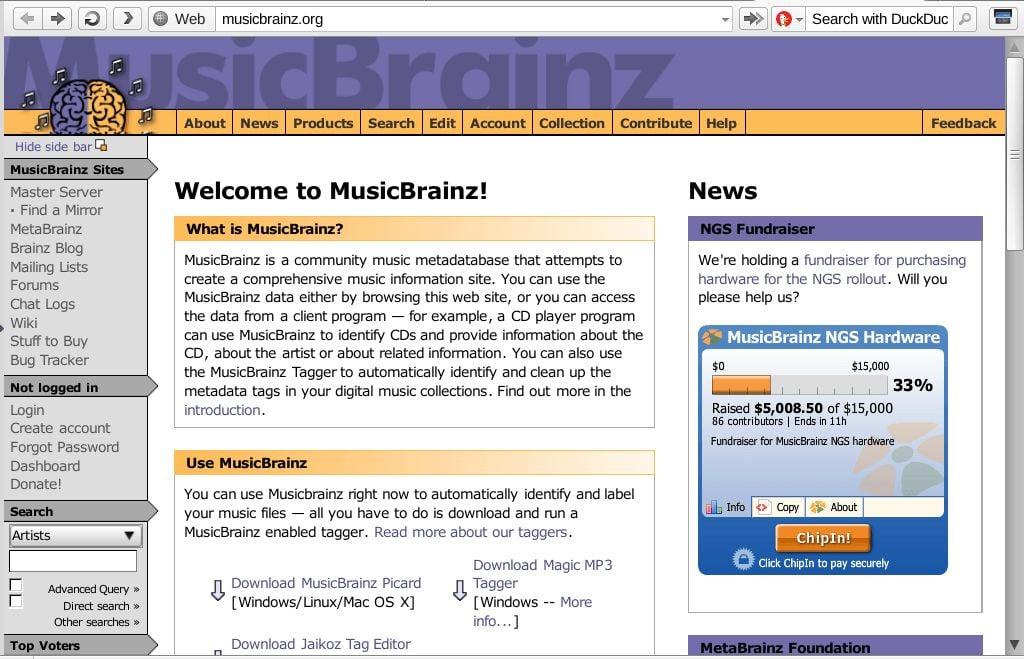
Task: Open the Brainz Blog link
Action: pyautogui.click(x=46, y=248)
